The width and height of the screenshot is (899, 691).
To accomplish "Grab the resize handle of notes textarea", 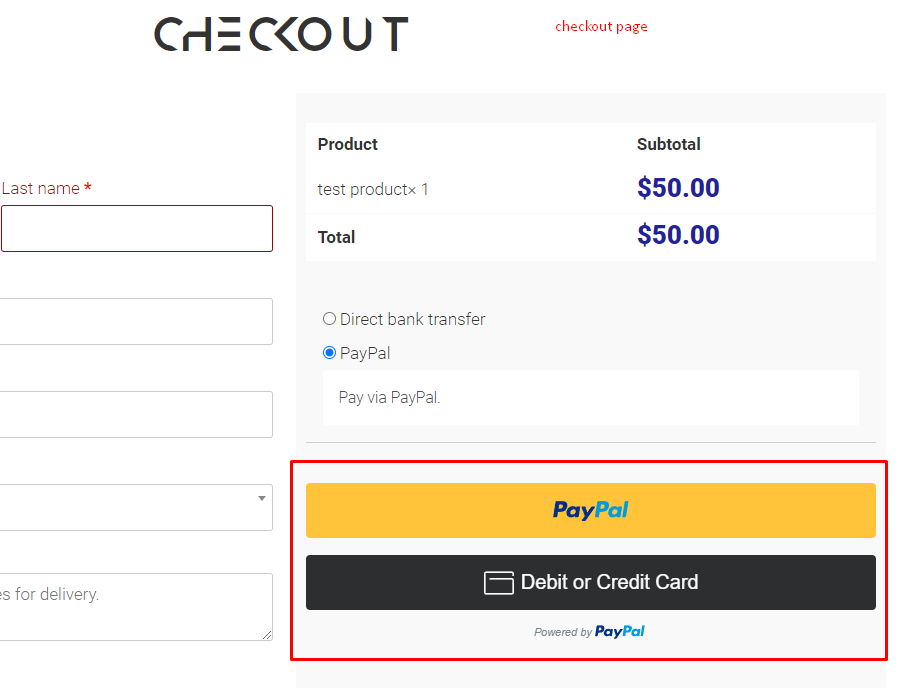I will point(267,635).
